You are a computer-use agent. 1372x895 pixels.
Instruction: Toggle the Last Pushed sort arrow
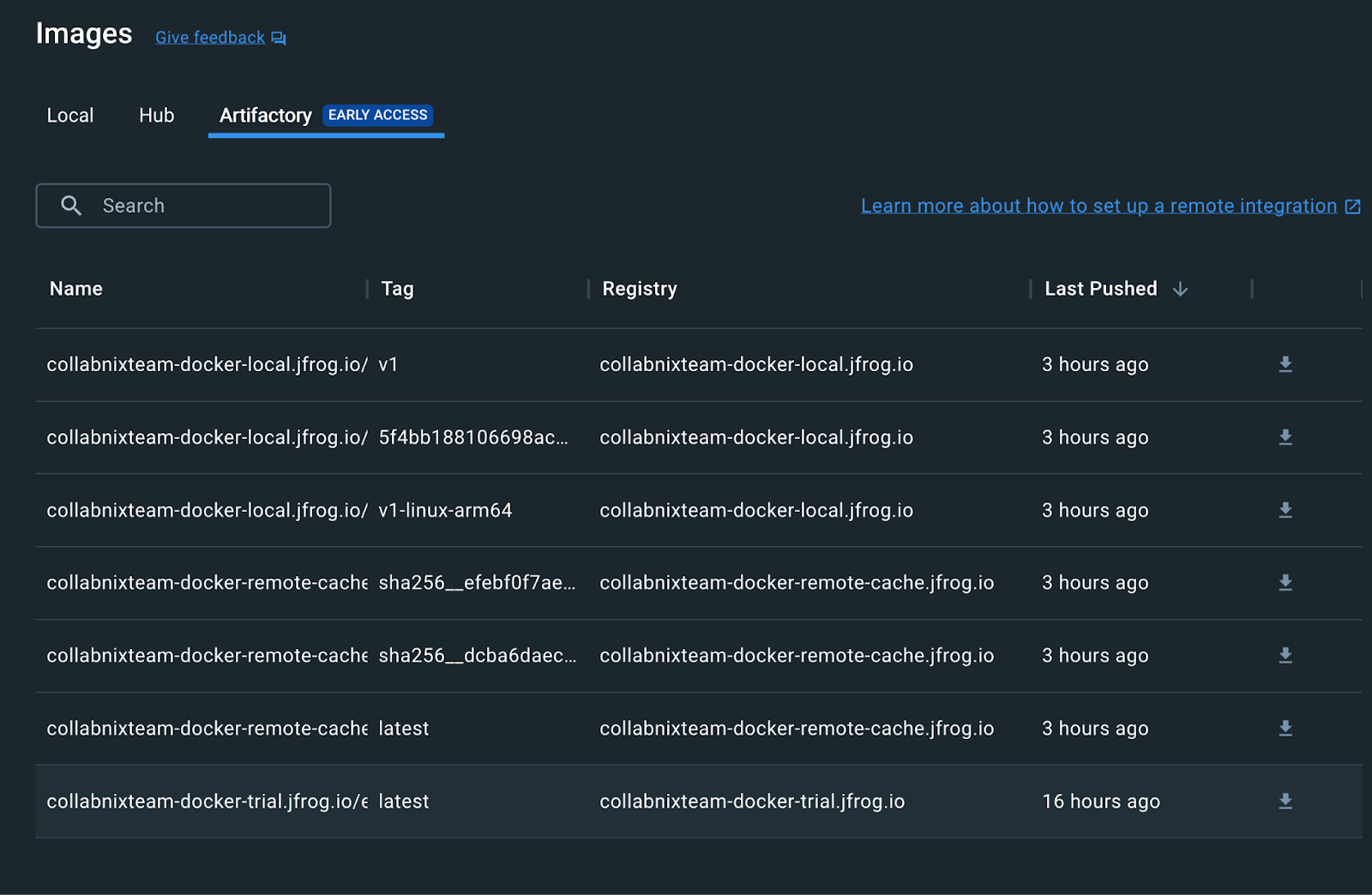1180,289
